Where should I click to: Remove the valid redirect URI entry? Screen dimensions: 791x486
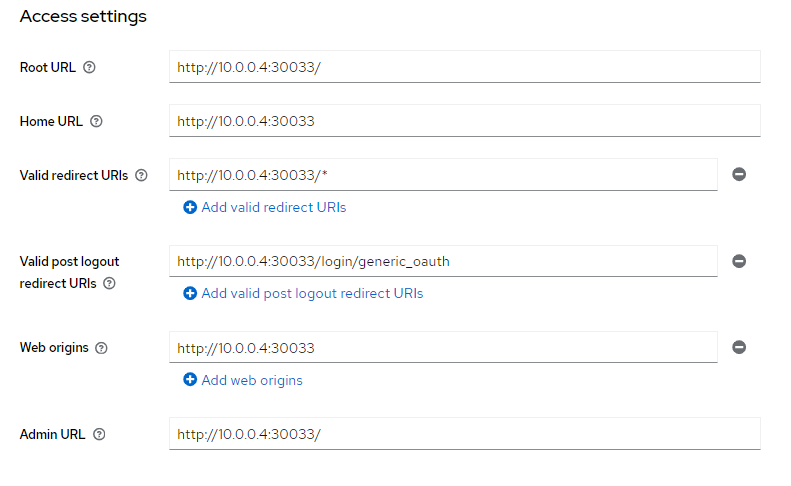[x=739, y=174]
